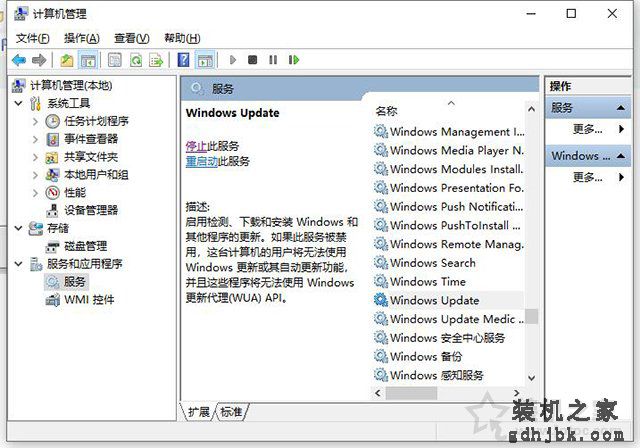
Task: Select the 本地用户和组 icon
Action: coord(52,175)
